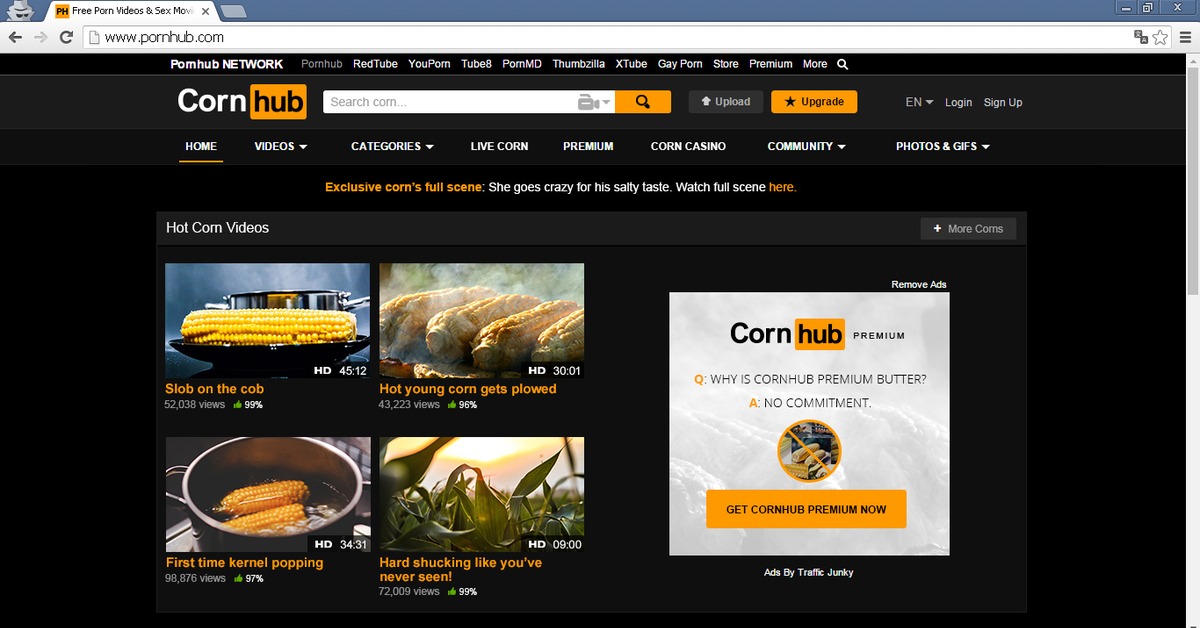
Task: Open the EN language dropdown
Action: point(919,102)
